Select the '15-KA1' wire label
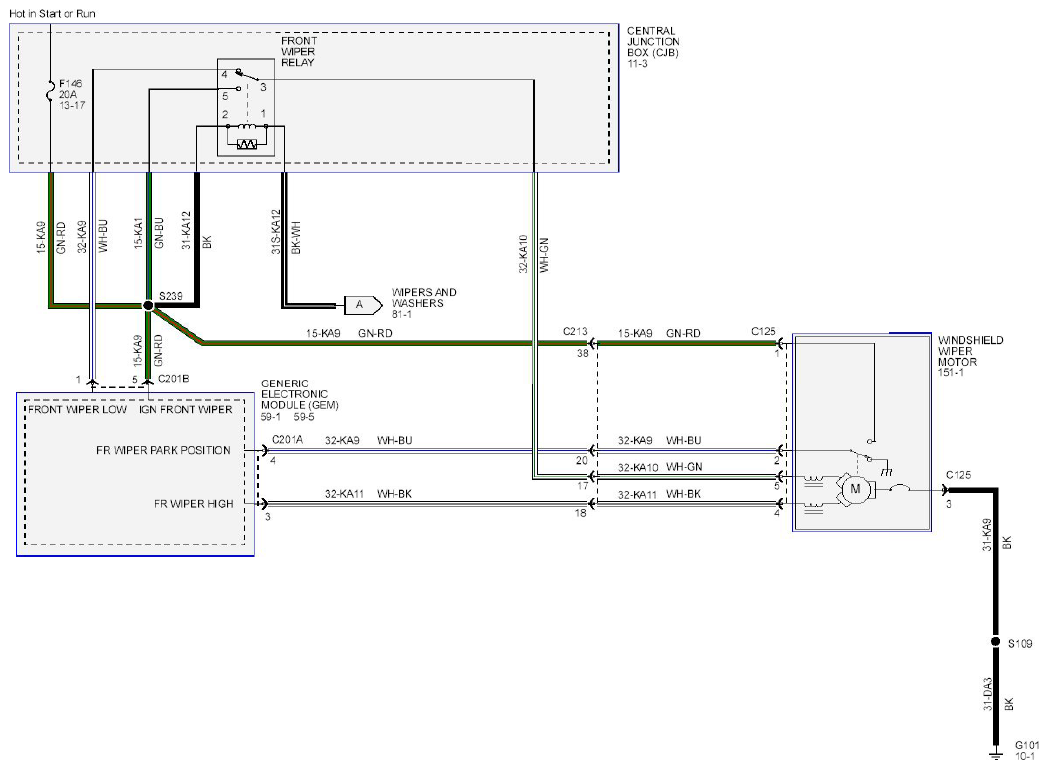This screenshot has width=1048, height=769. tap(138, 233)
